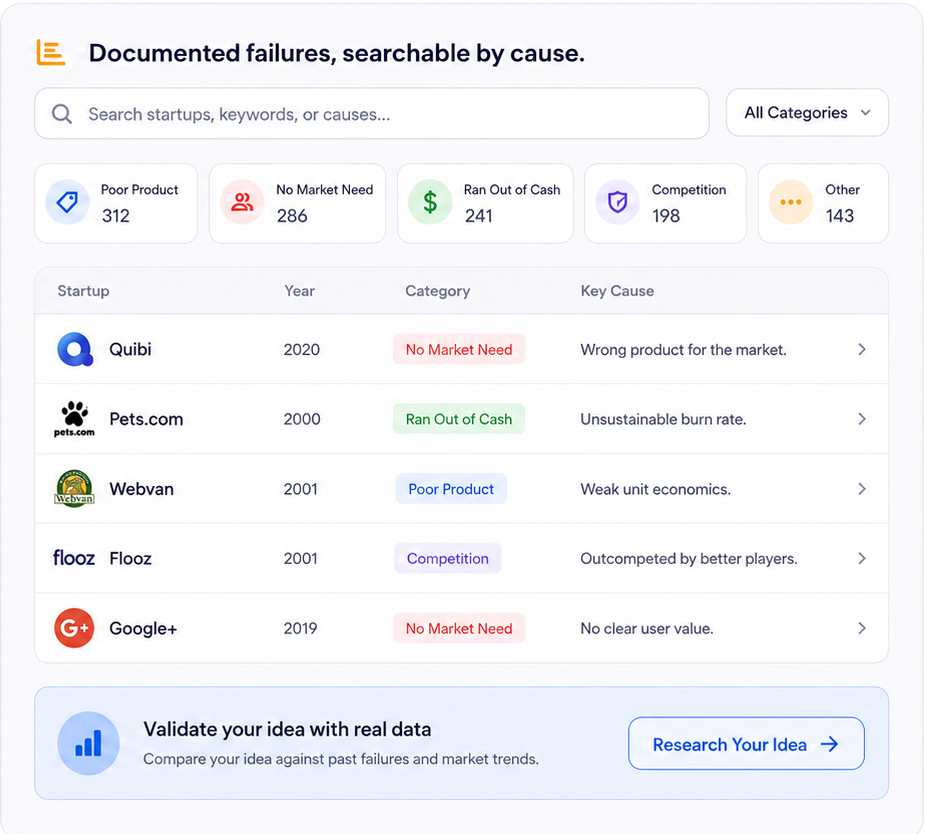Sort by the Startup column header
The image size is (925, 834).
click(x=83, y=291)
